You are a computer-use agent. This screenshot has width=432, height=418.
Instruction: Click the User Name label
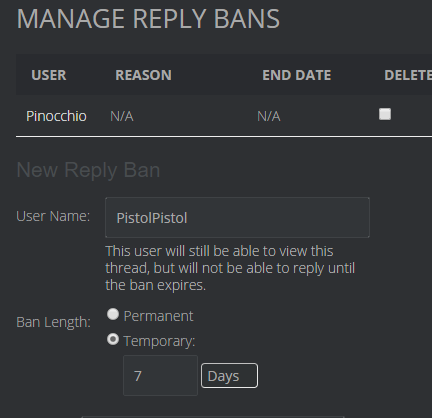tap(53, 216)
